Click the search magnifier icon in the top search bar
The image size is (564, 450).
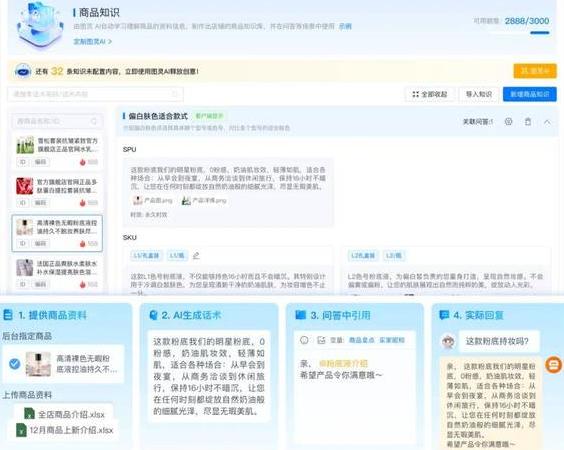[175, 94]
